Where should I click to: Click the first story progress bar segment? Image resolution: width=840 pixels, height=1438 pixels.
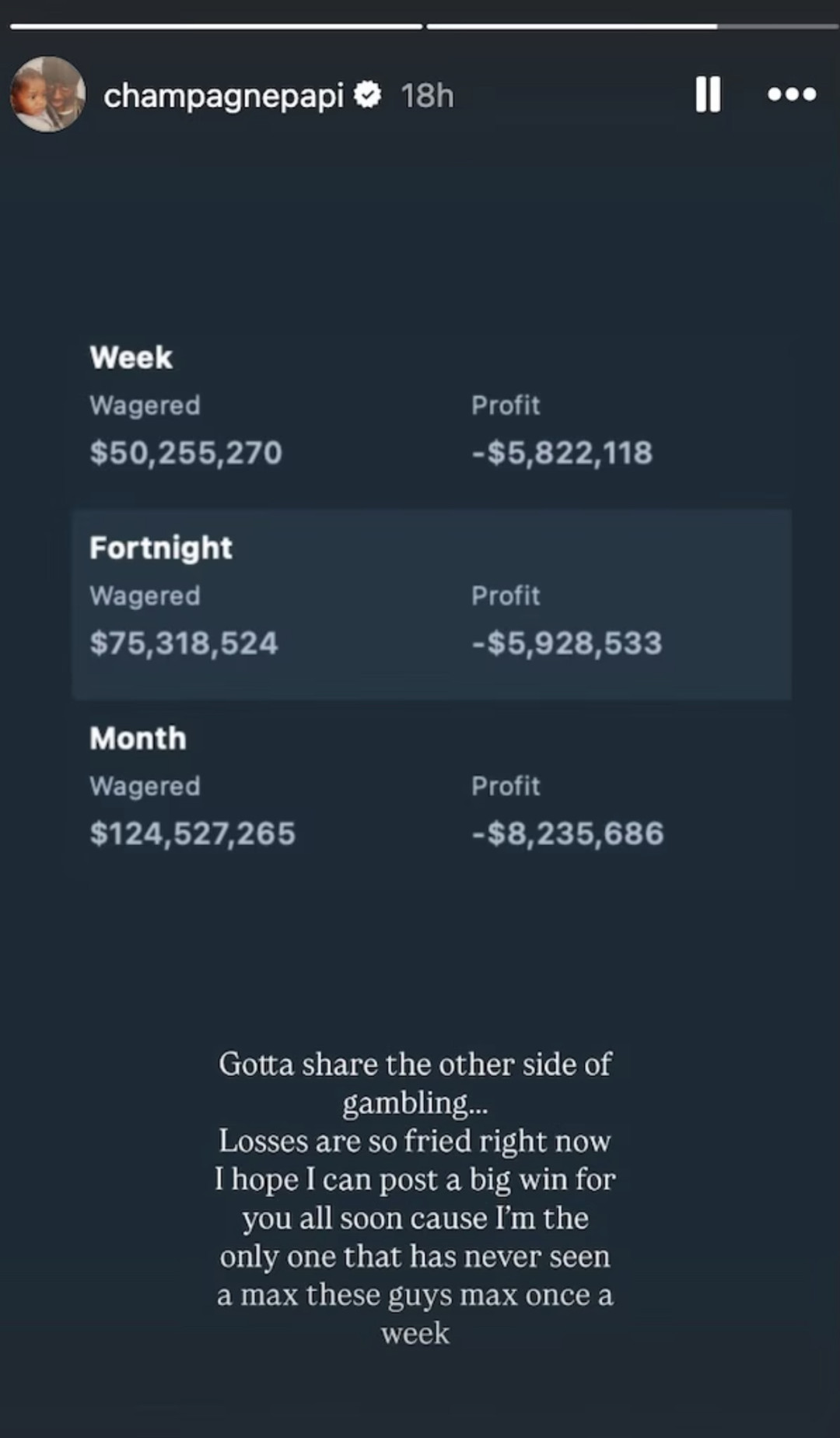pyautogui.click(x=216, y=26)
